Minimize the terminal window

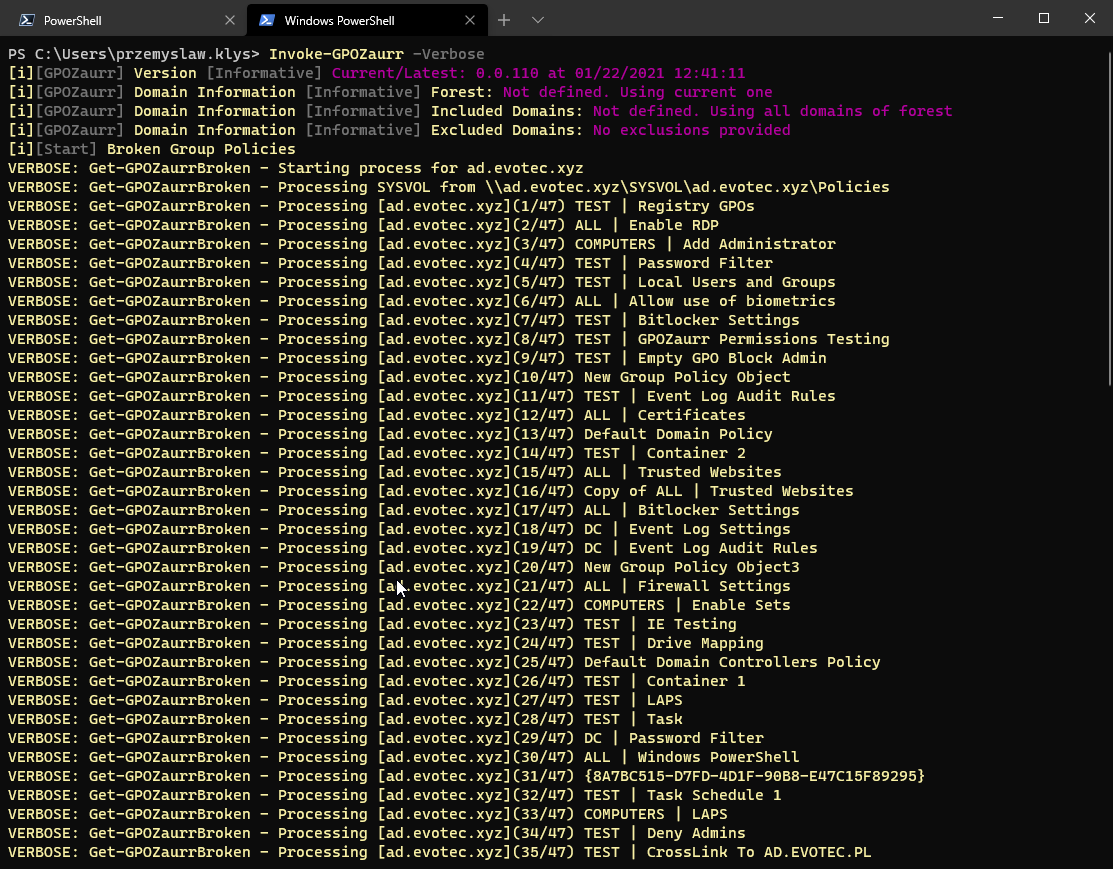pos(997,18)
